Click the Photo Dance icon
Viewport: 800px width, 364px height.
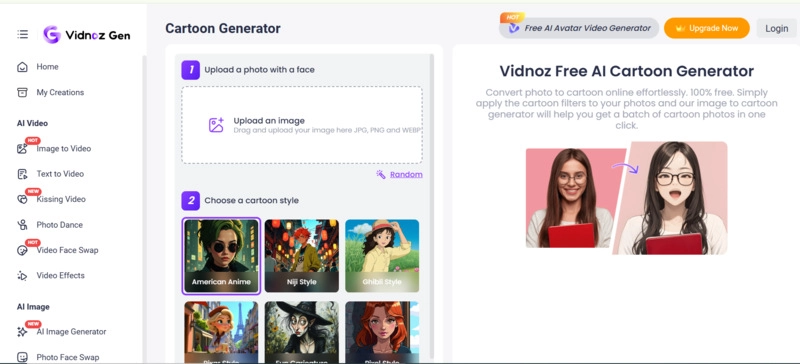pos(22,225)
